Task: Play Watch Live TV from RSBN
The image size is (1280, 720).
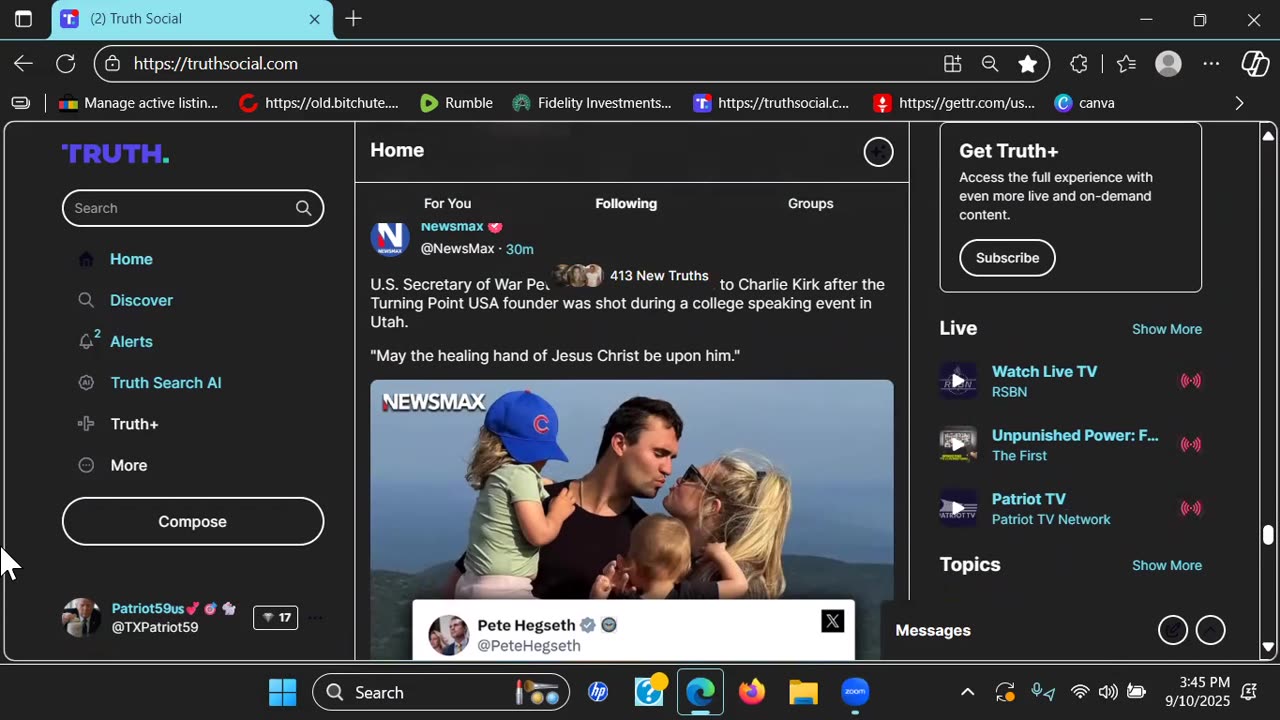Action: (x=958, y=381)
